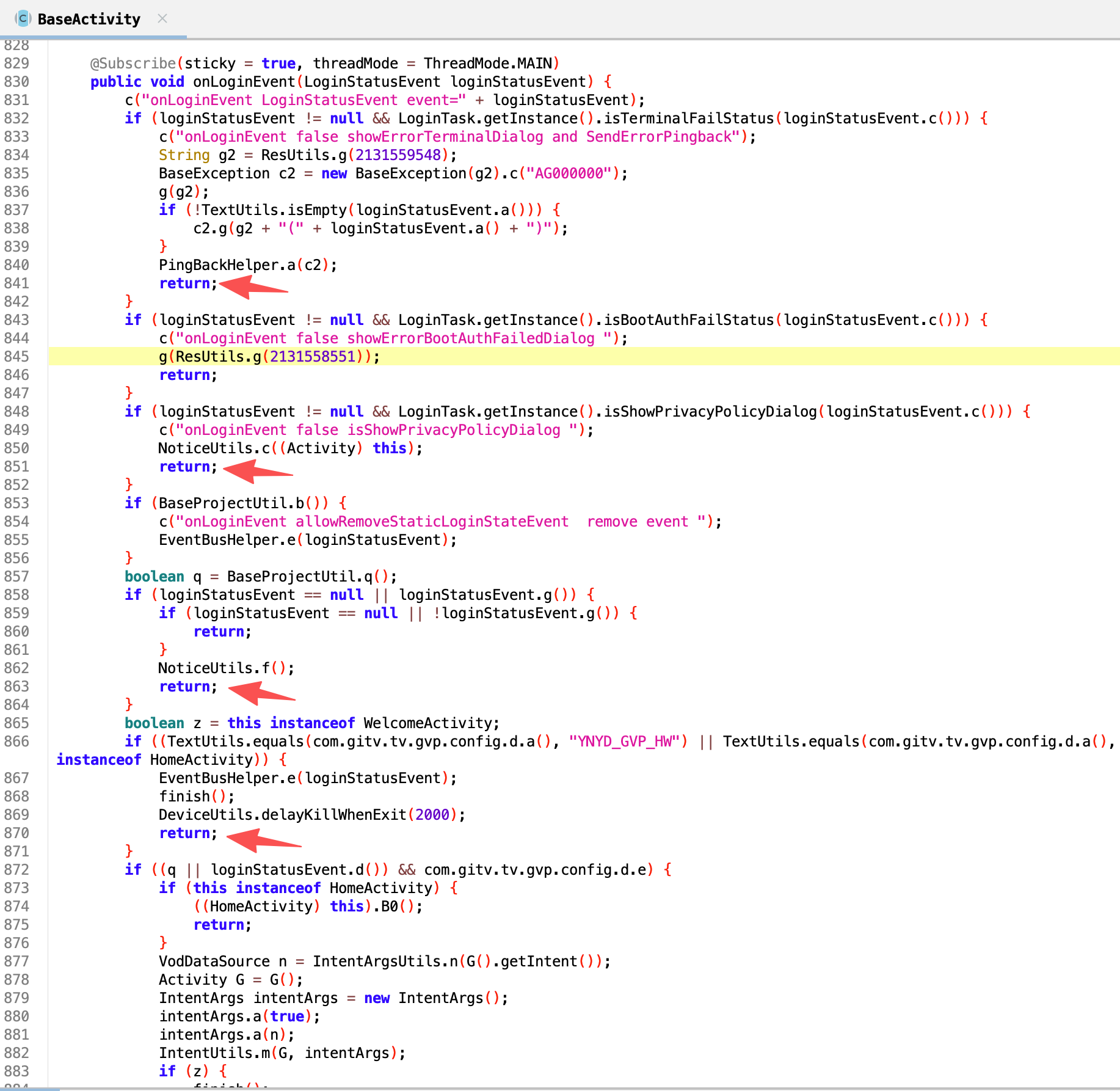Click the onLoginEvent method name in its declaration

pos(244,82)
